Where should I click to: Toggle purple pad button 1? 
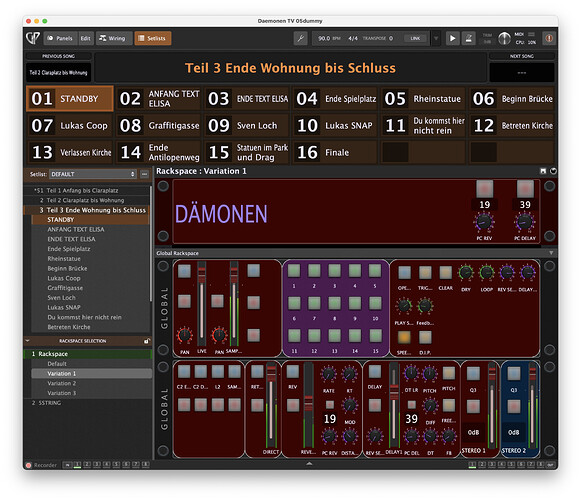click(294, 271)
